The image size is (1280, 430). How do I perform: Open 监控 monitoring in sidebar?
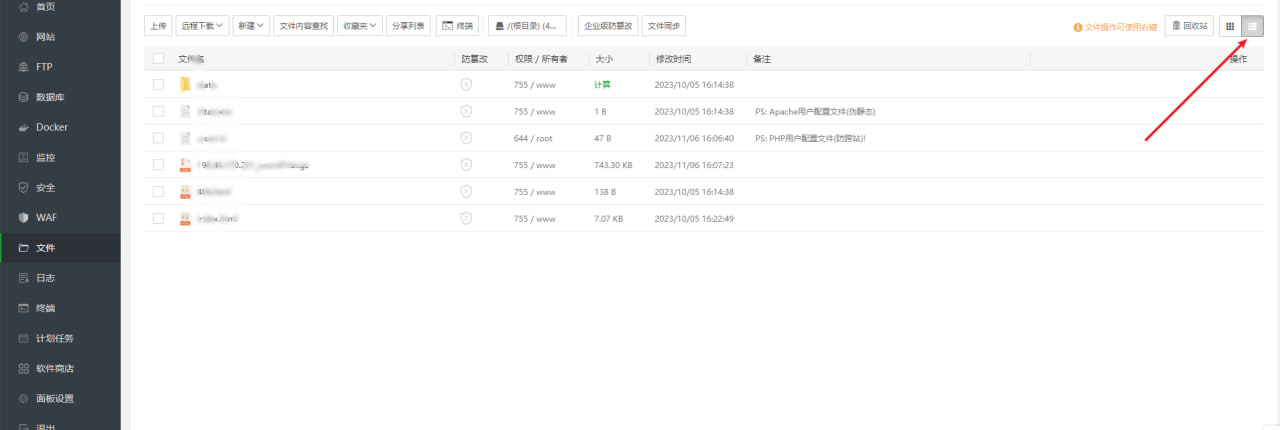60,157
